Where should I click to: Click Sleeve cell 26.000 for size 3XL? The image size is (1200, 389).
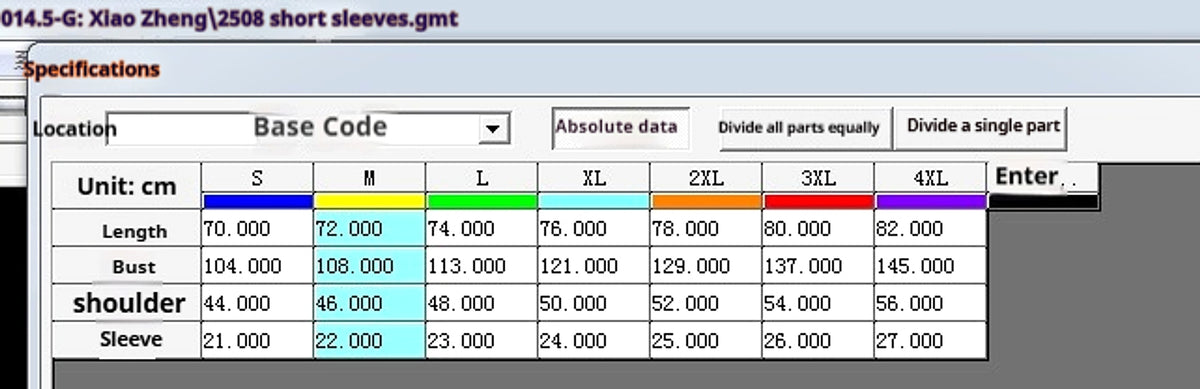[x=817, y=340]
